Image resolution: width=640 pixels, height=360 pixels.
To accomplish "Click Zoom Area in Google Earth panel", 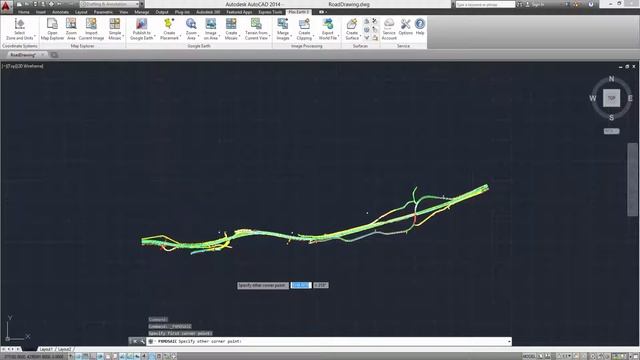I will pos(191,29).
